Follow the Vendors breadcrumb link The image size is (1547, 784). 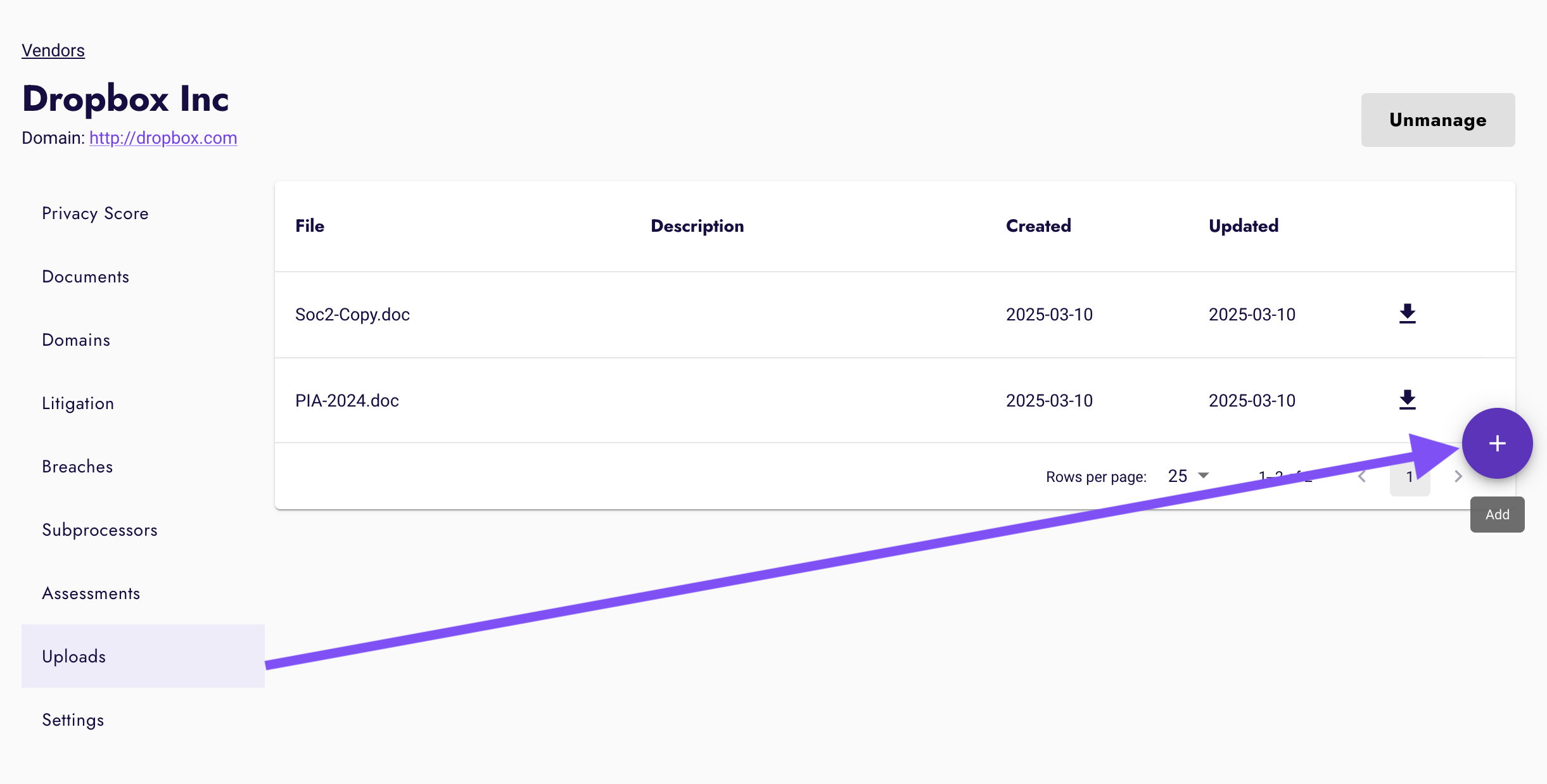pyautogui.click(x=53, y=51)
